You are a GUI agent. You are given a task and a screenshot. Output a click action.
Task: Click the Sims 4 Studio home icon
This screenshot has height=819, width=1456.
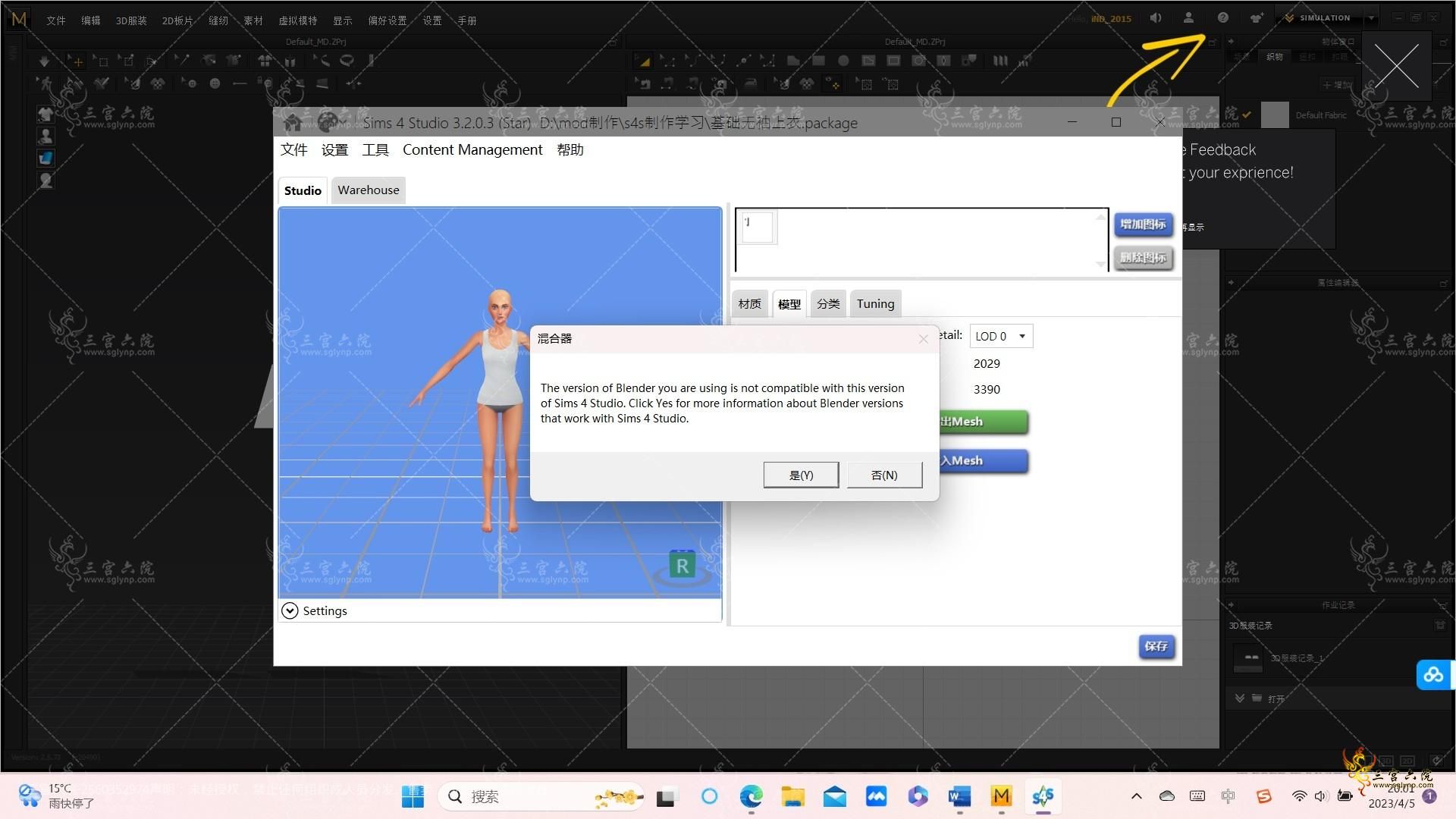[292, 121]
